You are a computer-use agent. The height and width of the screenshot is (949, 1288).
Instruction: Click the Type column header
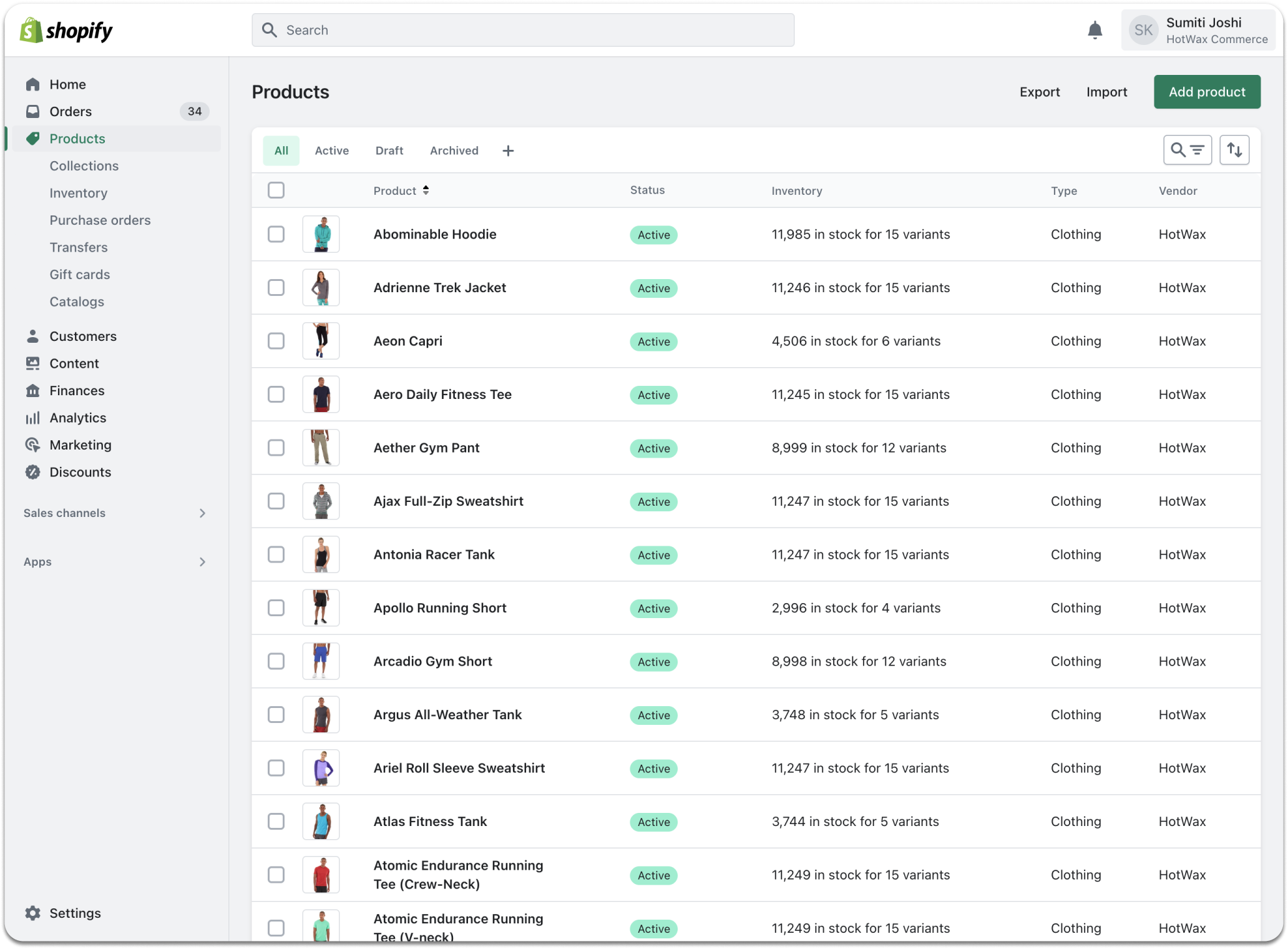coord(1063,190)
